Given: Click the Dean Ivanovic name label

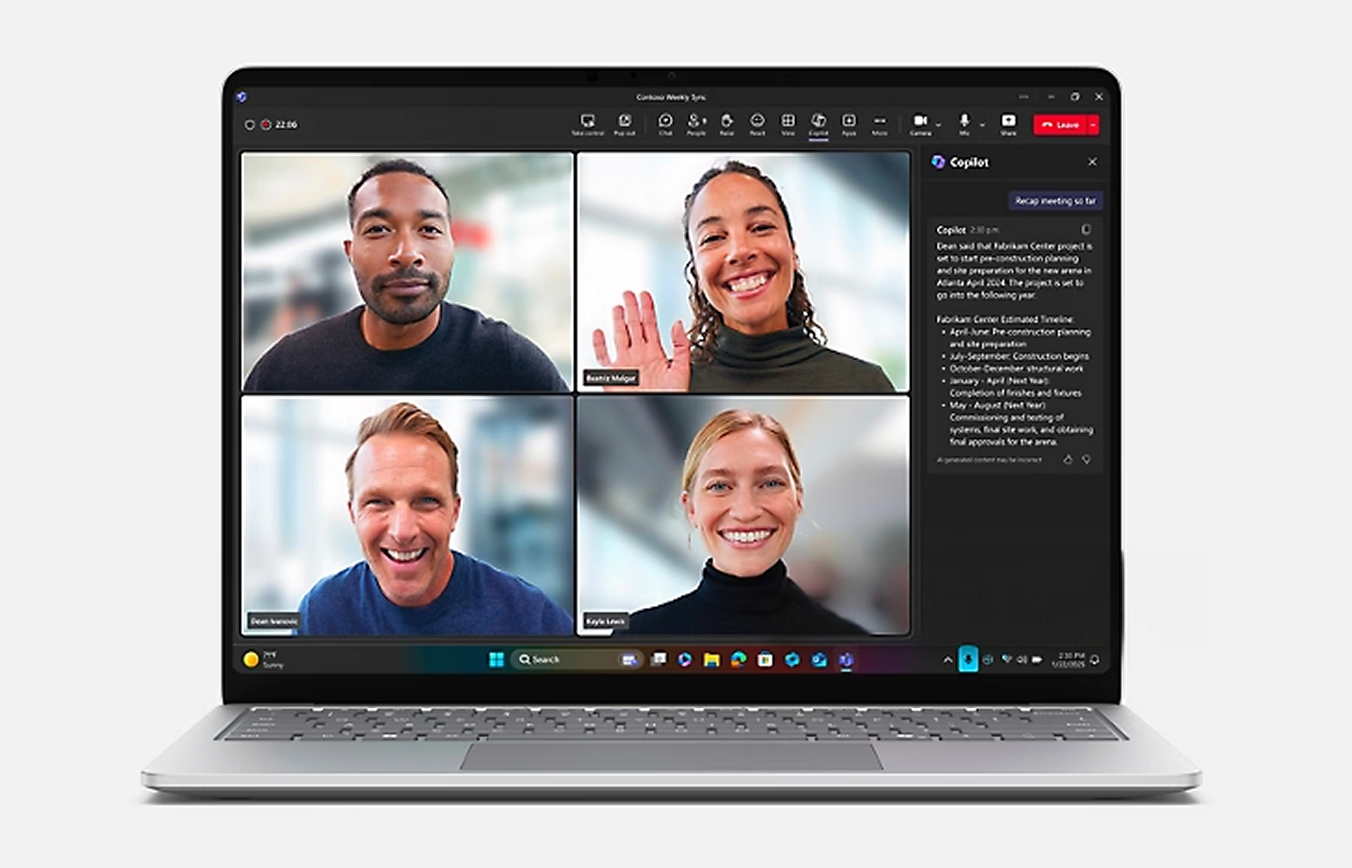Looking at the screenshot, I should [x=273, y=621].
